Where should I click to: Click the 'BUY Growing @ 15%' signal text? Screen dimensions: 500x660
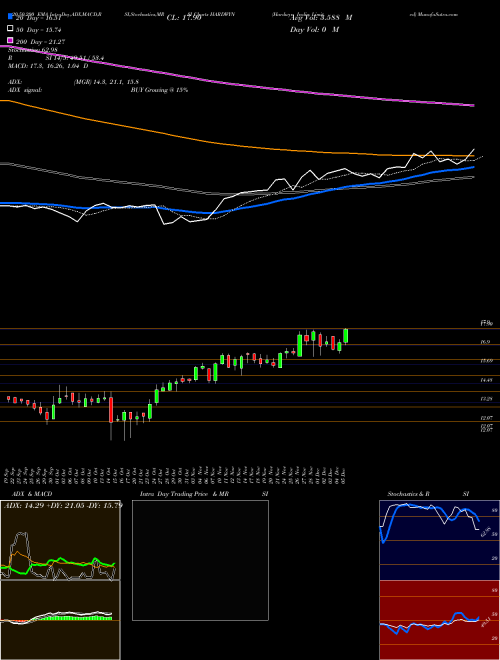tap(159, 90)
